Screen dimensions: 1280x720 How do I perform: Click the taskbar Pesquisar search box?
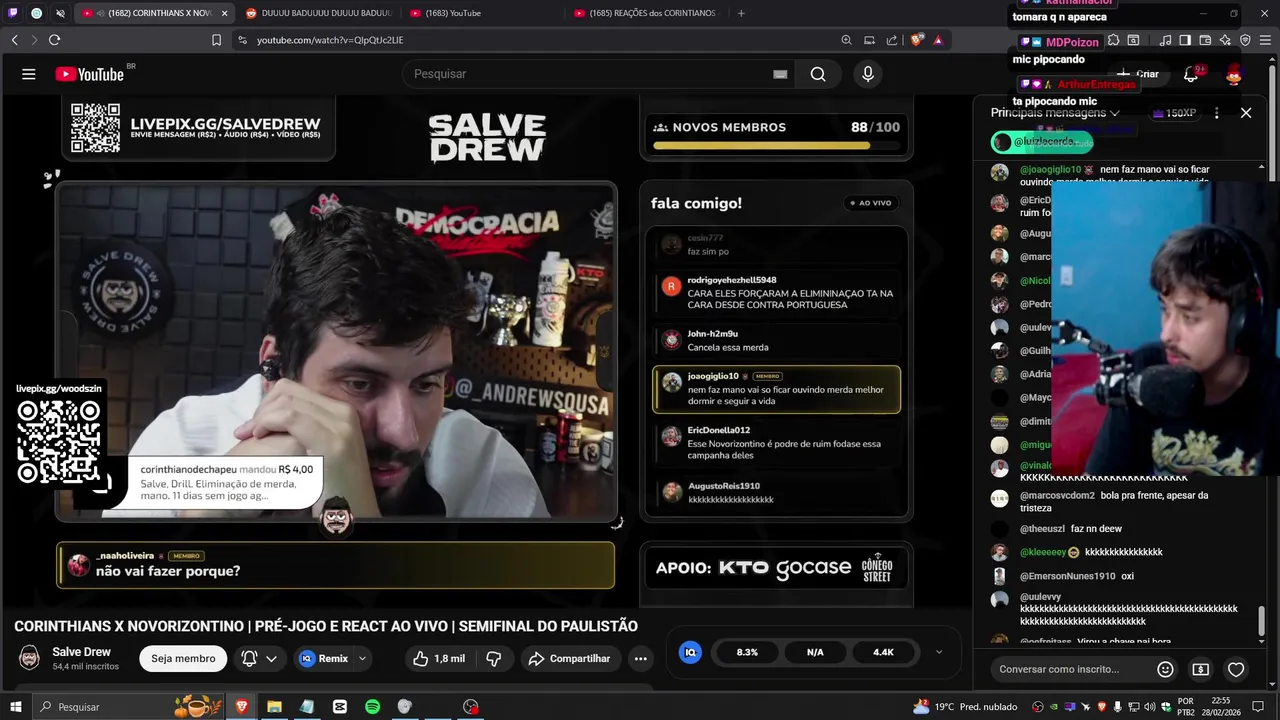[130, 707]
